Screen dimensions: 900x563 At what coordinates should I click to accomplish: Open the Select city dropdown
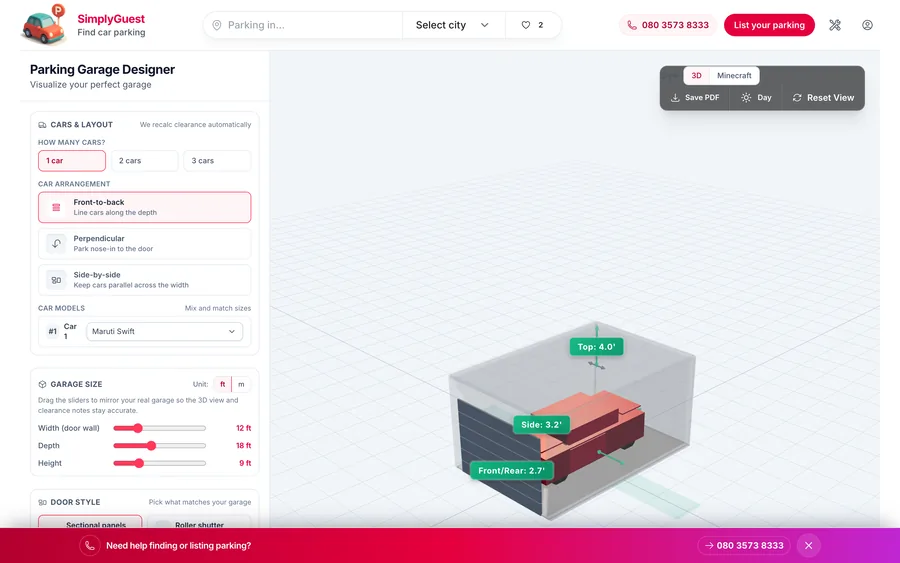click(x=453, y=25)
